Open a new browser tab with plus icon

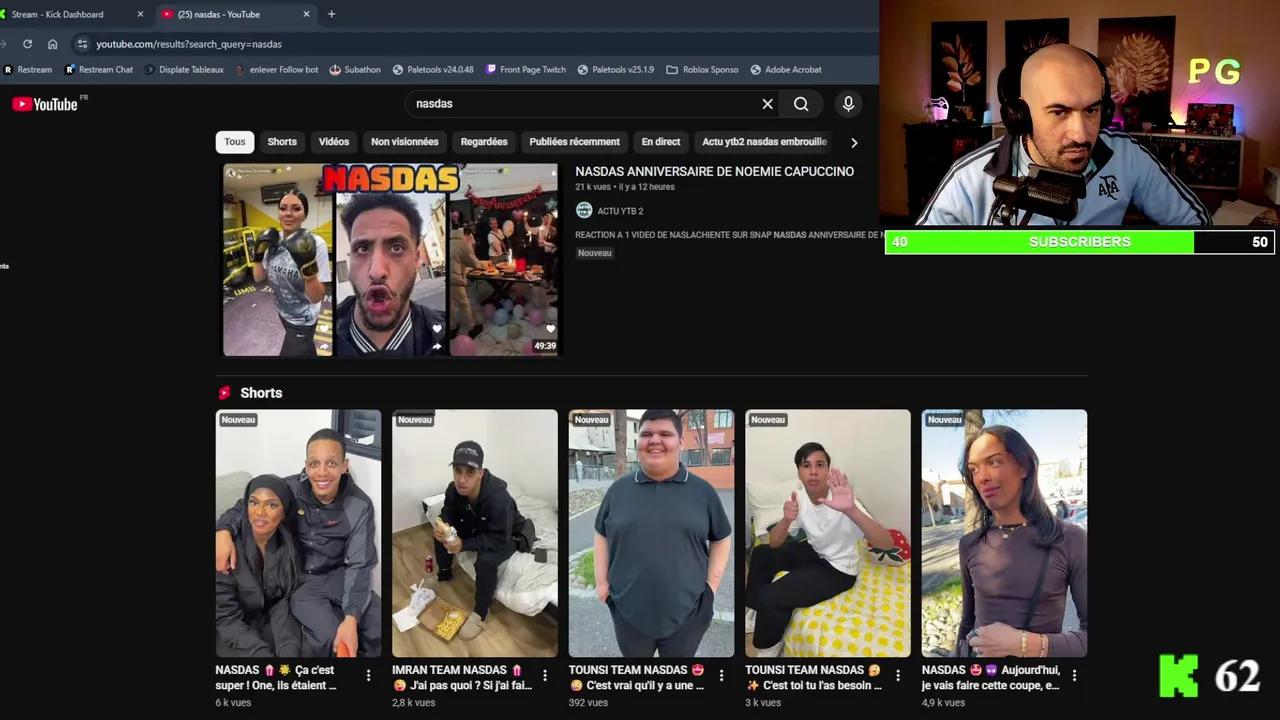tap(331, 14)
